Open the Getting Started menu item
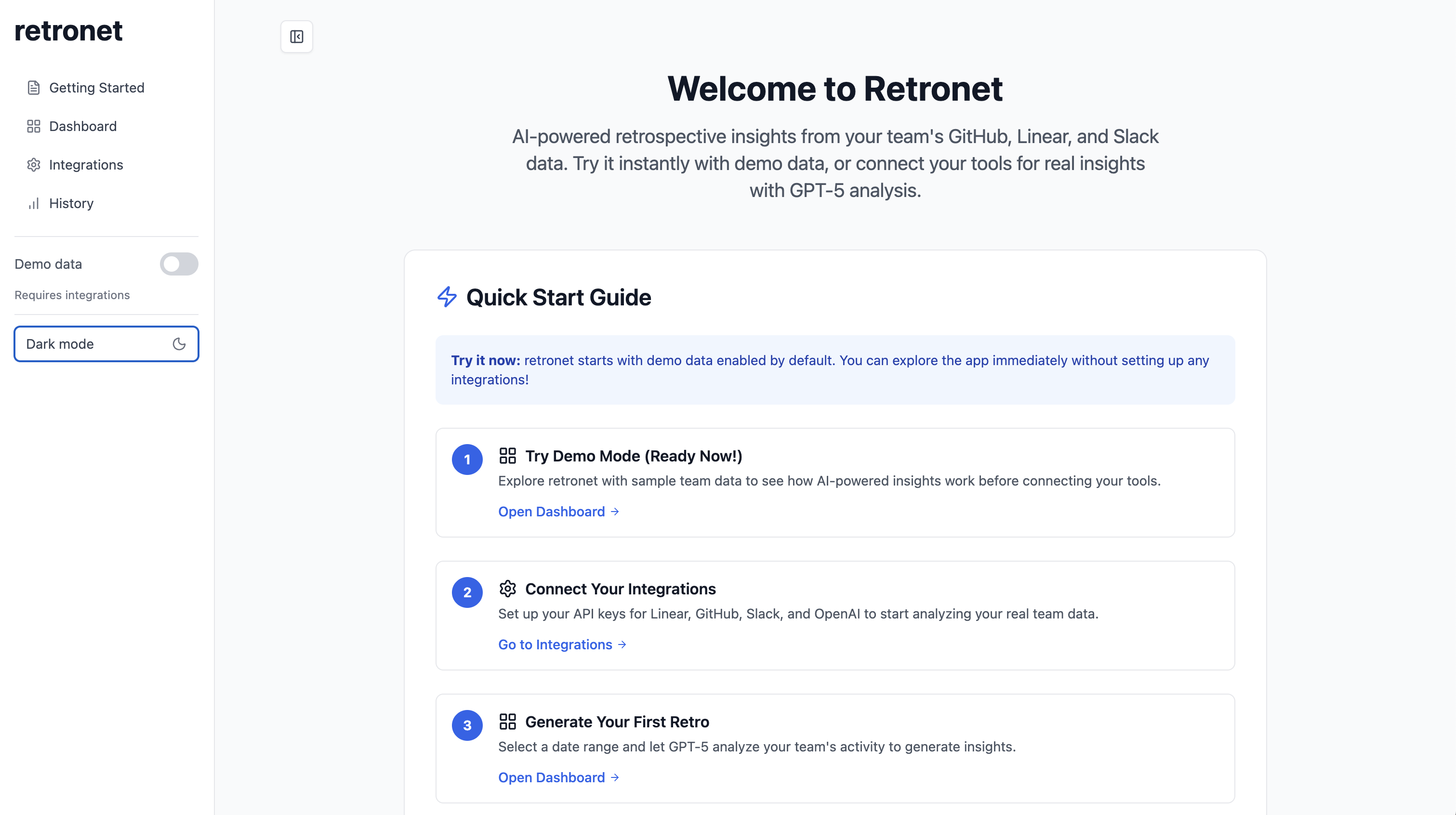This screenshot has width=1456, height=815. 96,88
